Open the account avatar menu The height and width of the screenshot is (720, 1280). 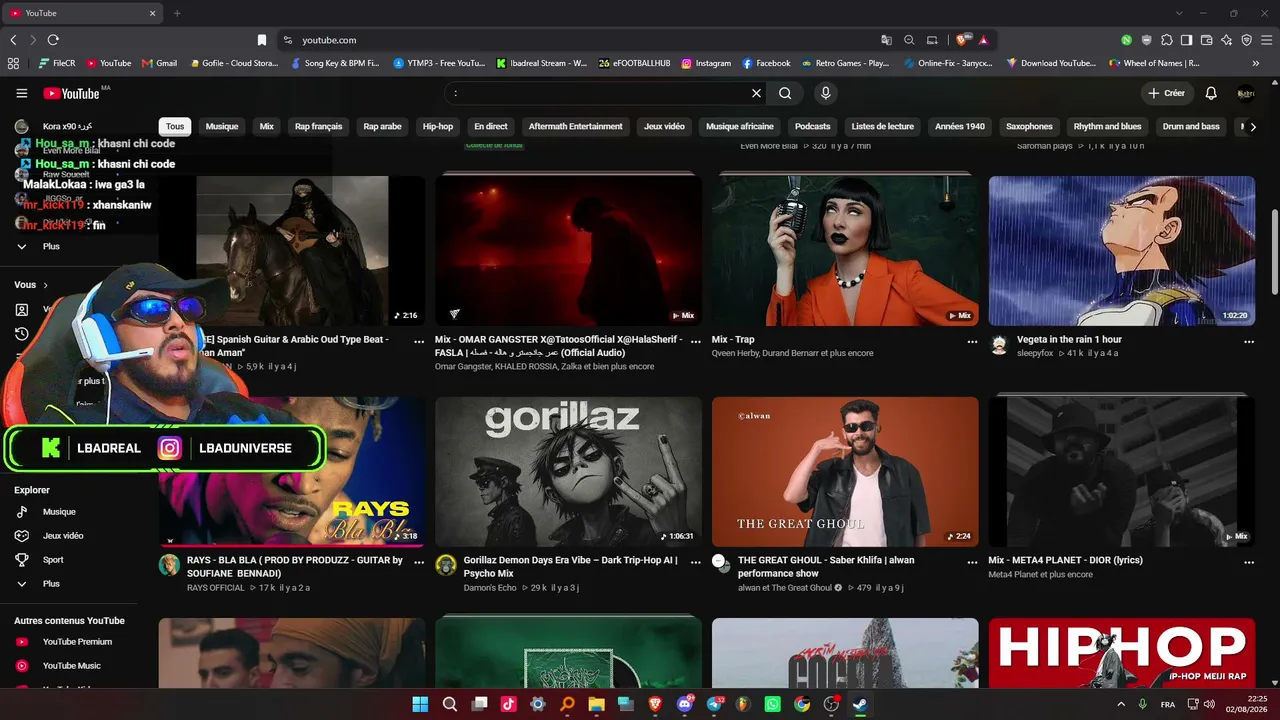pyautogui.click(x=1246, y=93)
